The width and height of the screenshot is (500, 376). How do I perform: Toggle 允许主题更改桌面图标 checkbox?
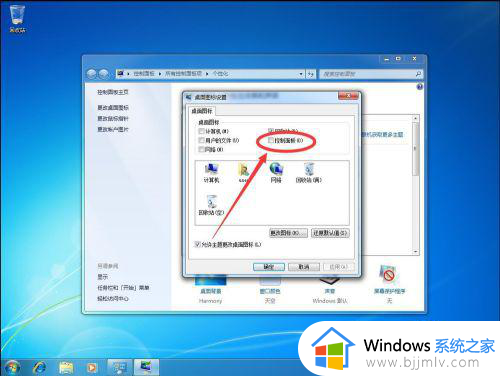pos(197,244)
